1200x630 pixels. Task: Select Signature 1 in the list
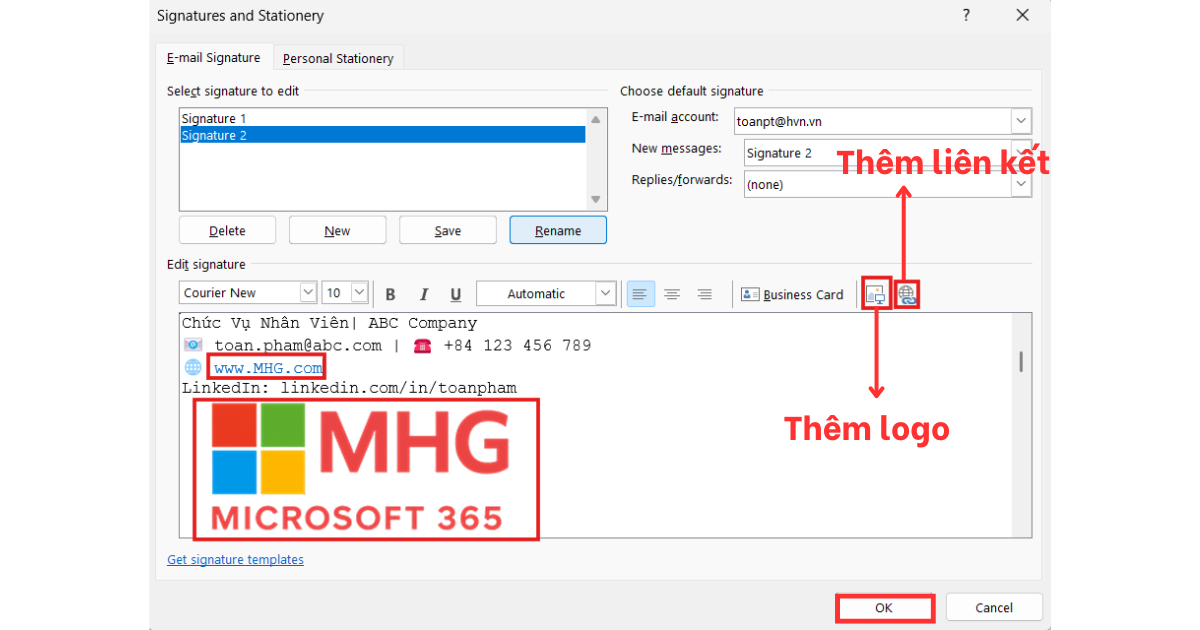(214, 118)
